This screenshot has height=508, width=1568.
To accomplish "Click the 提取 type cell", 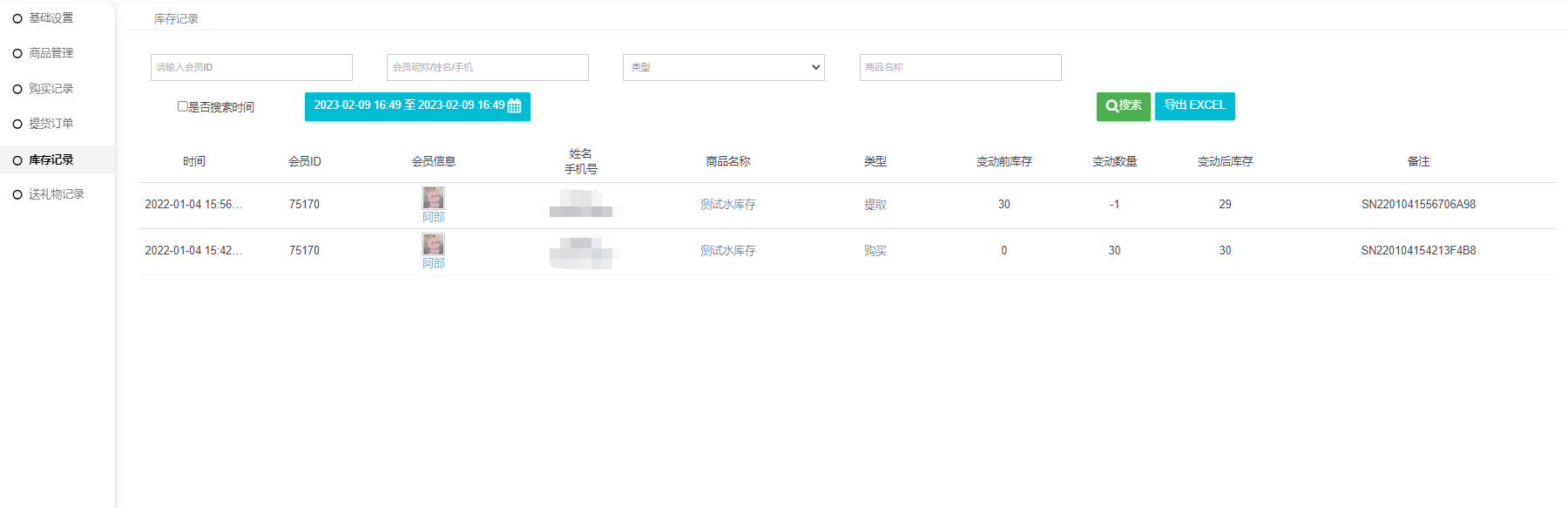I will tap(875, 205).
